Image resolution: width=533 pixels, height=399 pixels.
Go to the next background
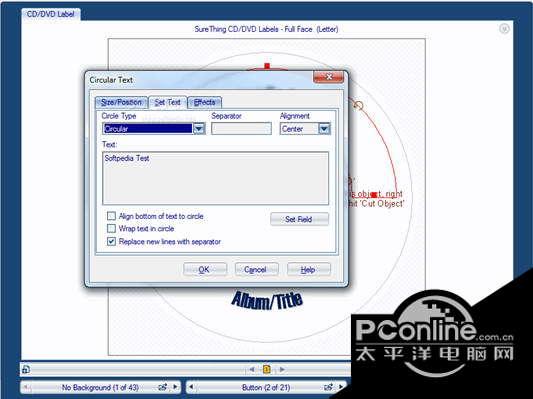click(x=175, y=387)
